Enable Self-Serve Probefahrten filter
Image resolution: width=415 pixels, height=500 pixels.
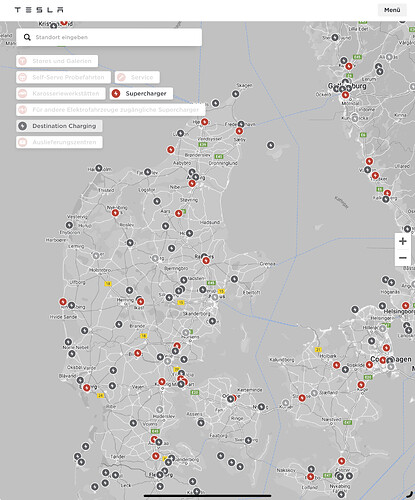63,77
